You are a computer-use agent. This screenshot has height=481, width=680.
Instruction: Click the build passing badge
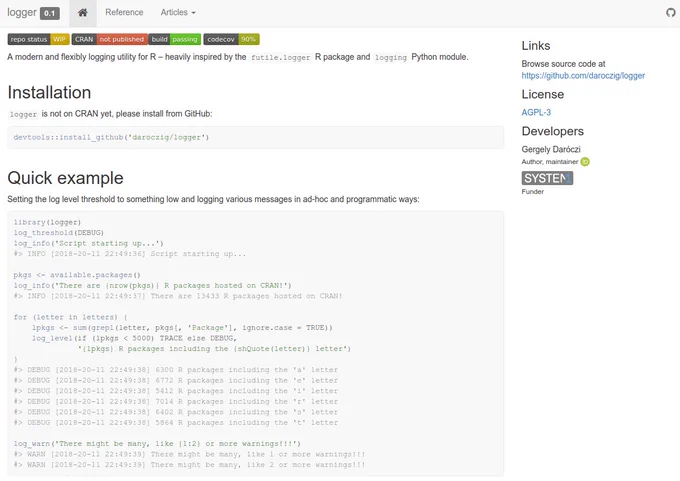[175, 39]
